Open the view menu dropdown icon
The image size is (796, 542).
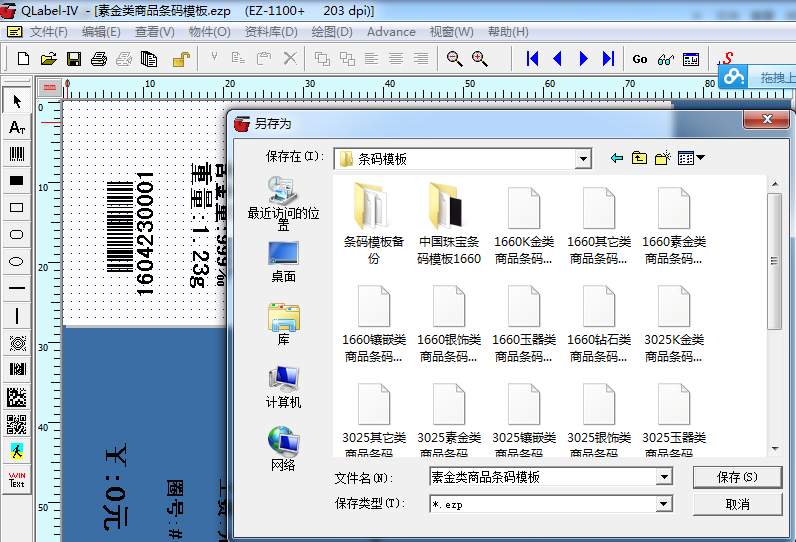(x=691, y=158)
